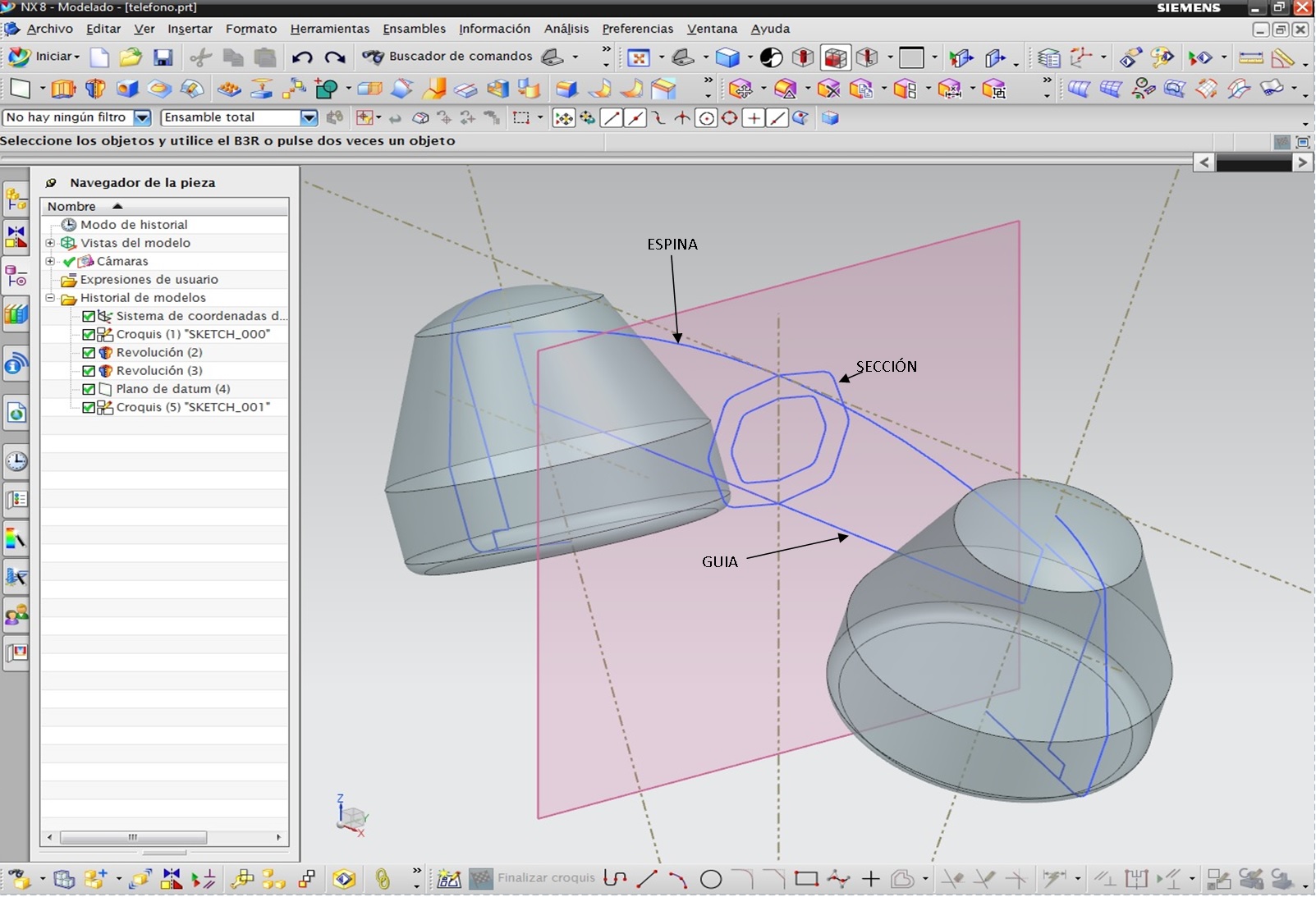This screenshot has width=1316, height=897.
Task: Save the part with floppy icon
Action: point(163,57)
